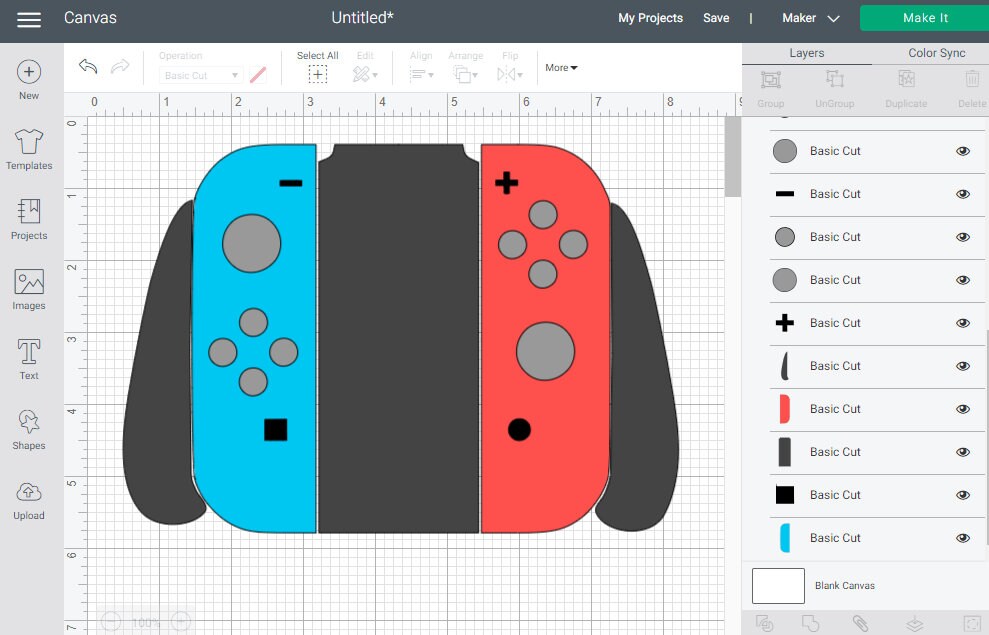Open the Basic Cut operation dropdown
This screenshot has width=989, height=635.
click(x=200, y=74)
